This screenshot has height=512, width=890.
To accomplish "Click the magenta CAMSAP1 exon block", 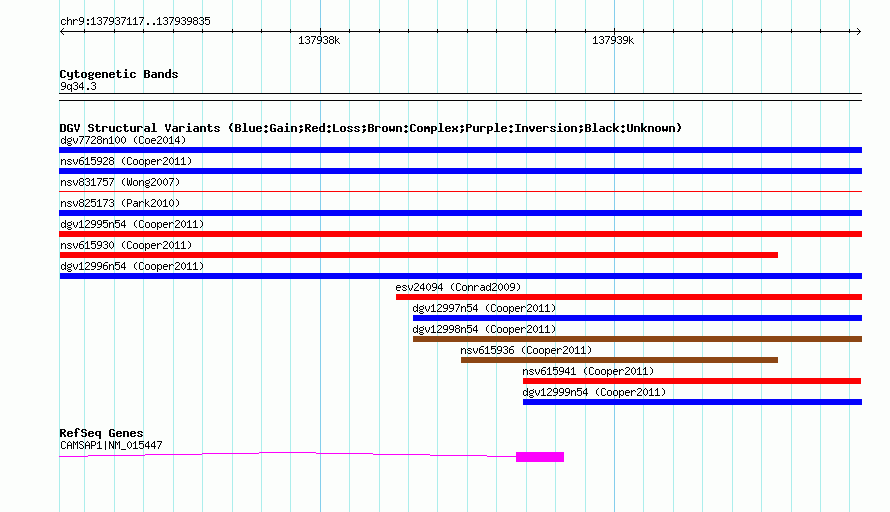I will coord(540,457).
